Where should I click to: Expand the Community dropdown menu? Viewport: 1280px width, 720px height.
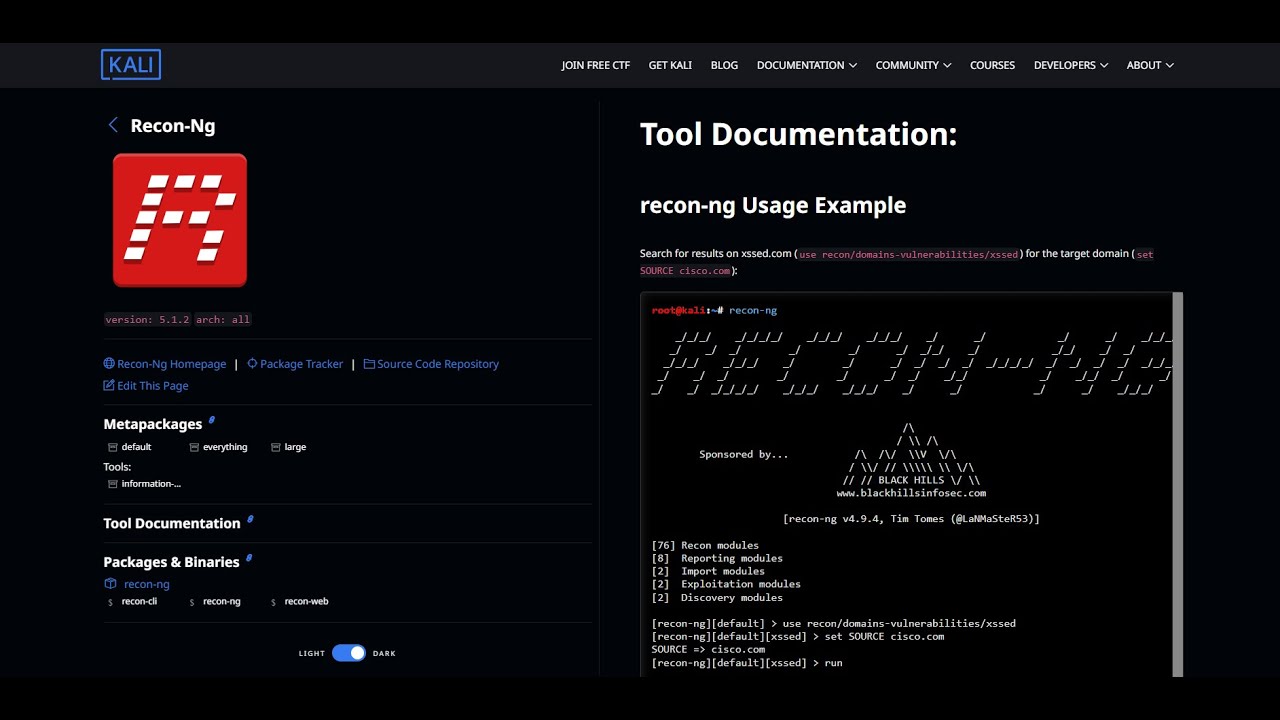pyautogui.click(x=913, y=65)
